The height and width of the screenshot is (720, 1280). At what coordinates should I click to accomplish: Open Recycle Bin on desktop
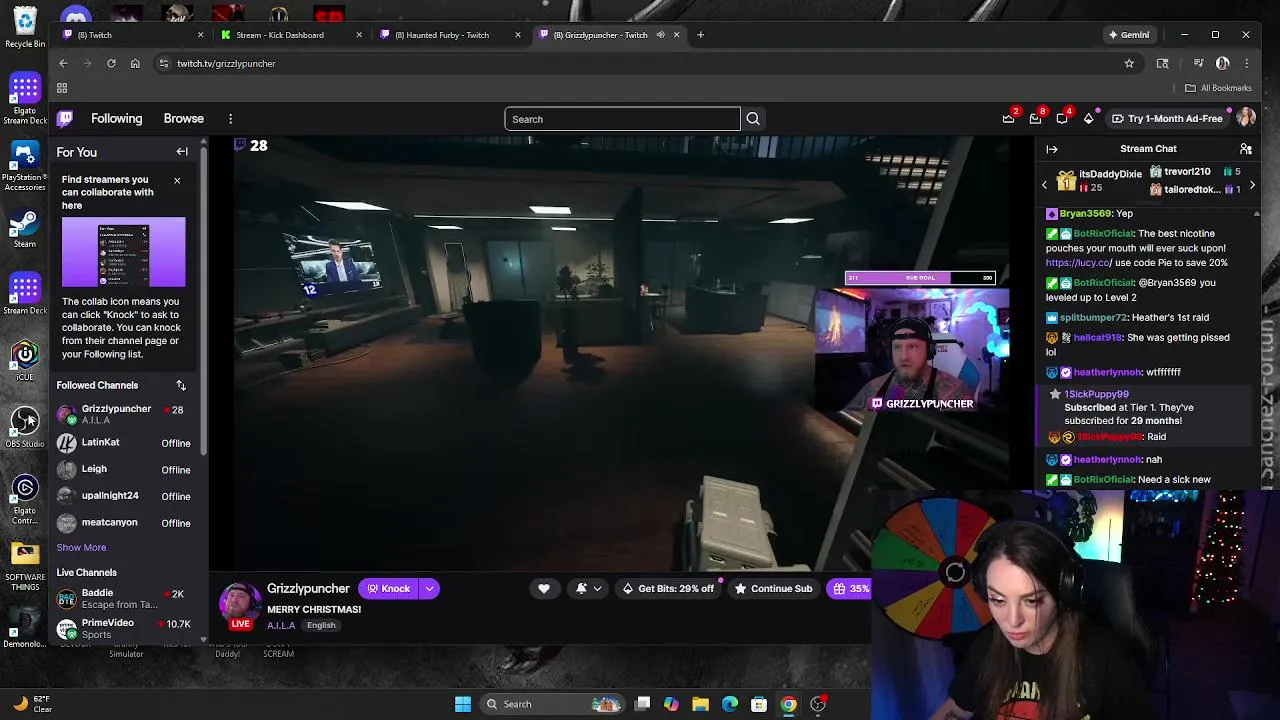(25, 27)
